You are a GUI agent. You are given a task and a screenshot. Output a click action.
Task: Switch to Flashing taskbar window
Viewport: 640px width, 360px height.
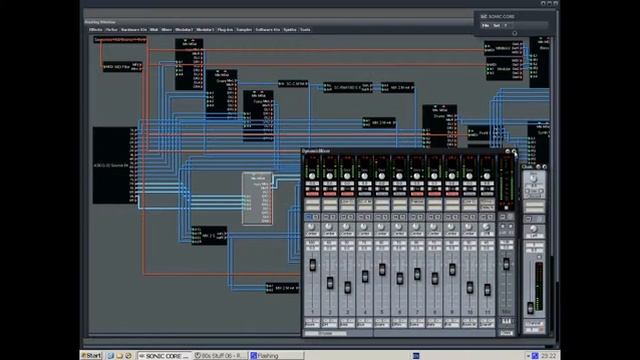click(x=276, y=356)
